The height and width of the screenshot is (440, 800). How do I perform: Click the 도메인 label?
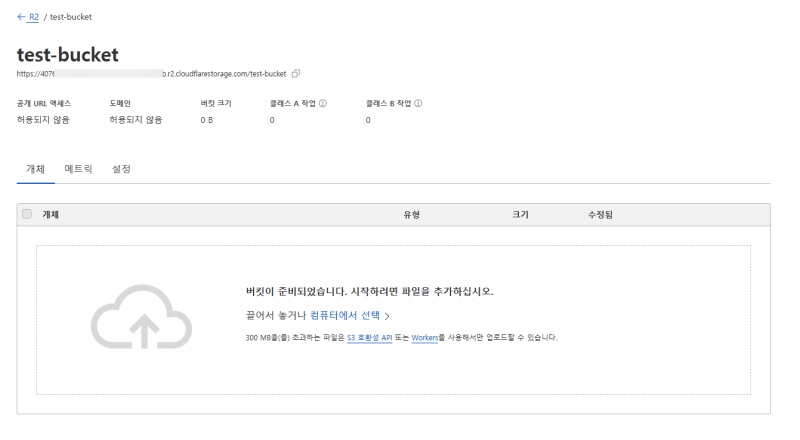(120, 103)
